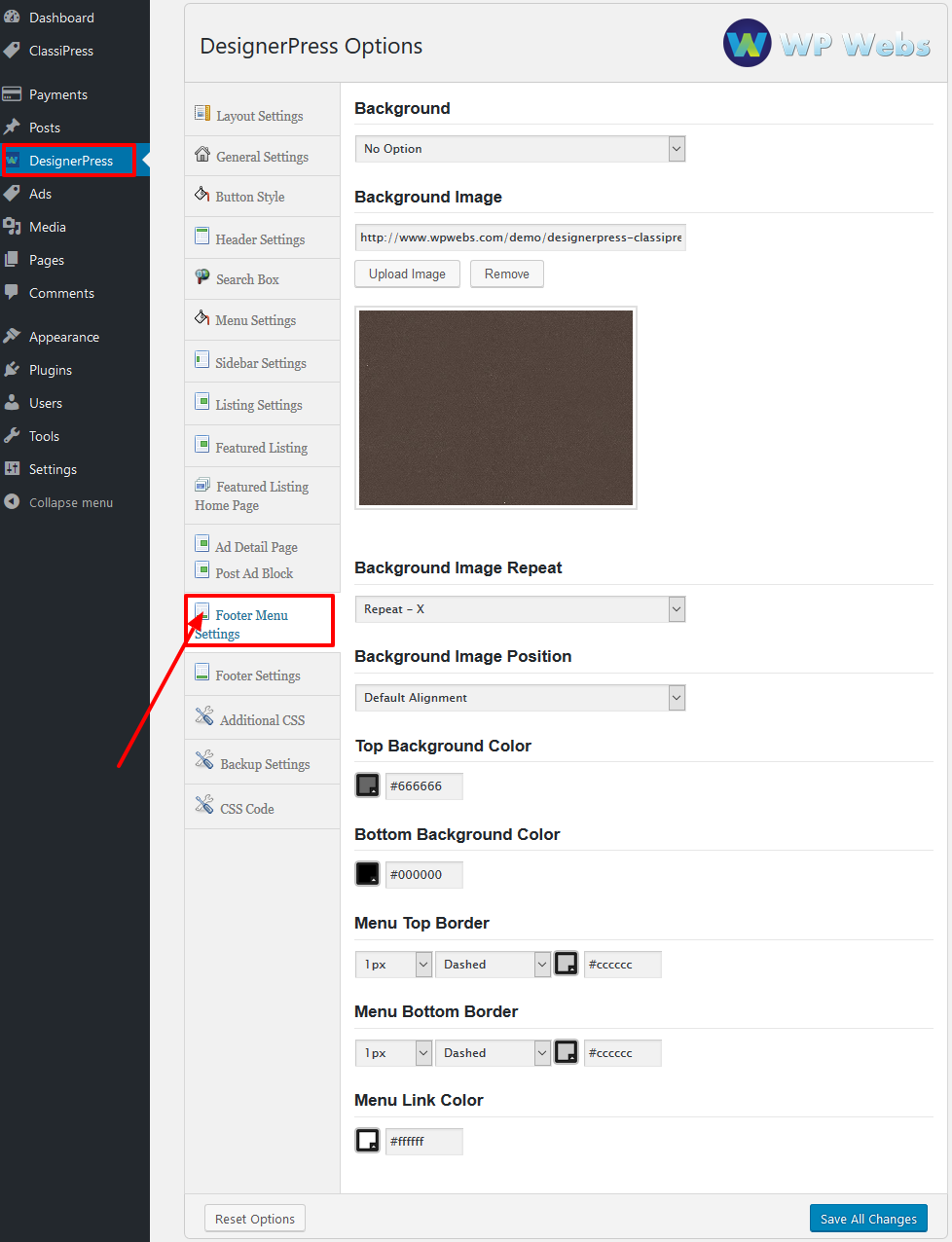952x1242 pixels.
Task: Click the brown background image preview
Action: (496, 408)
